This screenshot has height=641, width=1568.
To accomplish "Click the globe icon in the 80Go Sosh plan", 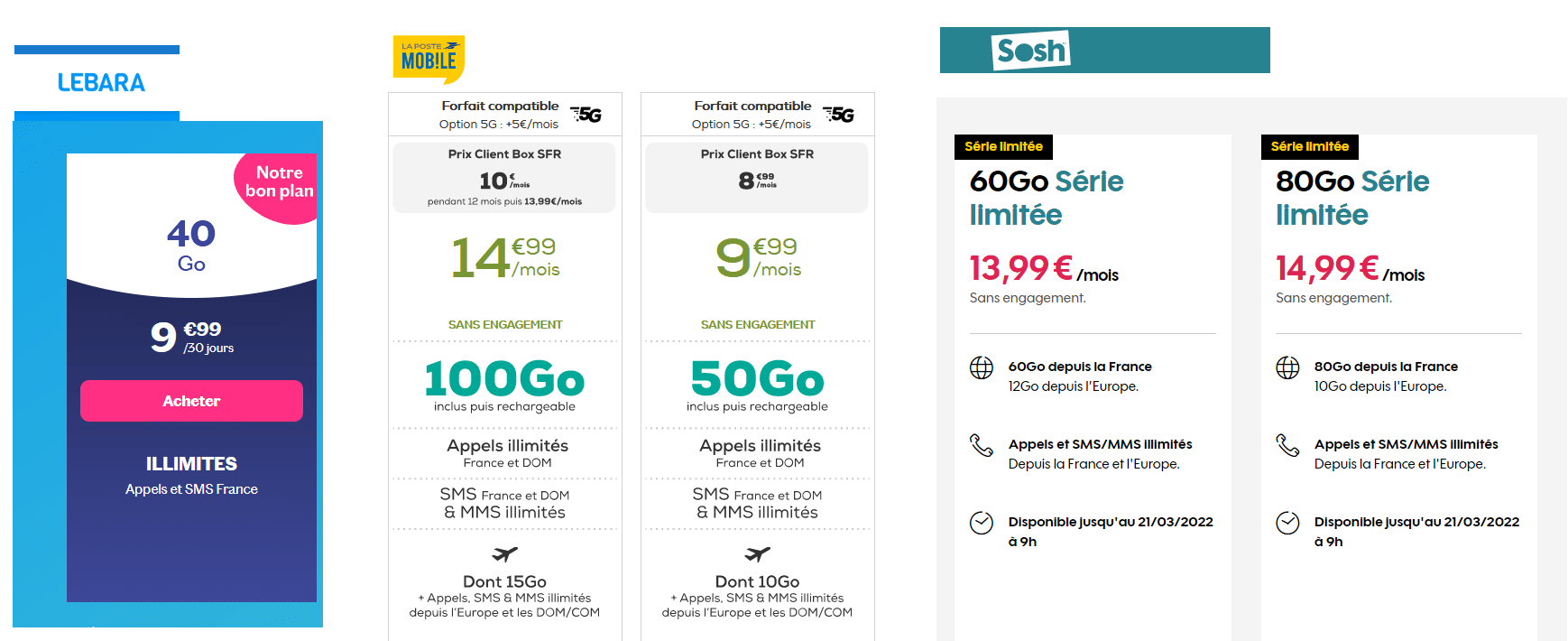I will tap(1287, 367).
